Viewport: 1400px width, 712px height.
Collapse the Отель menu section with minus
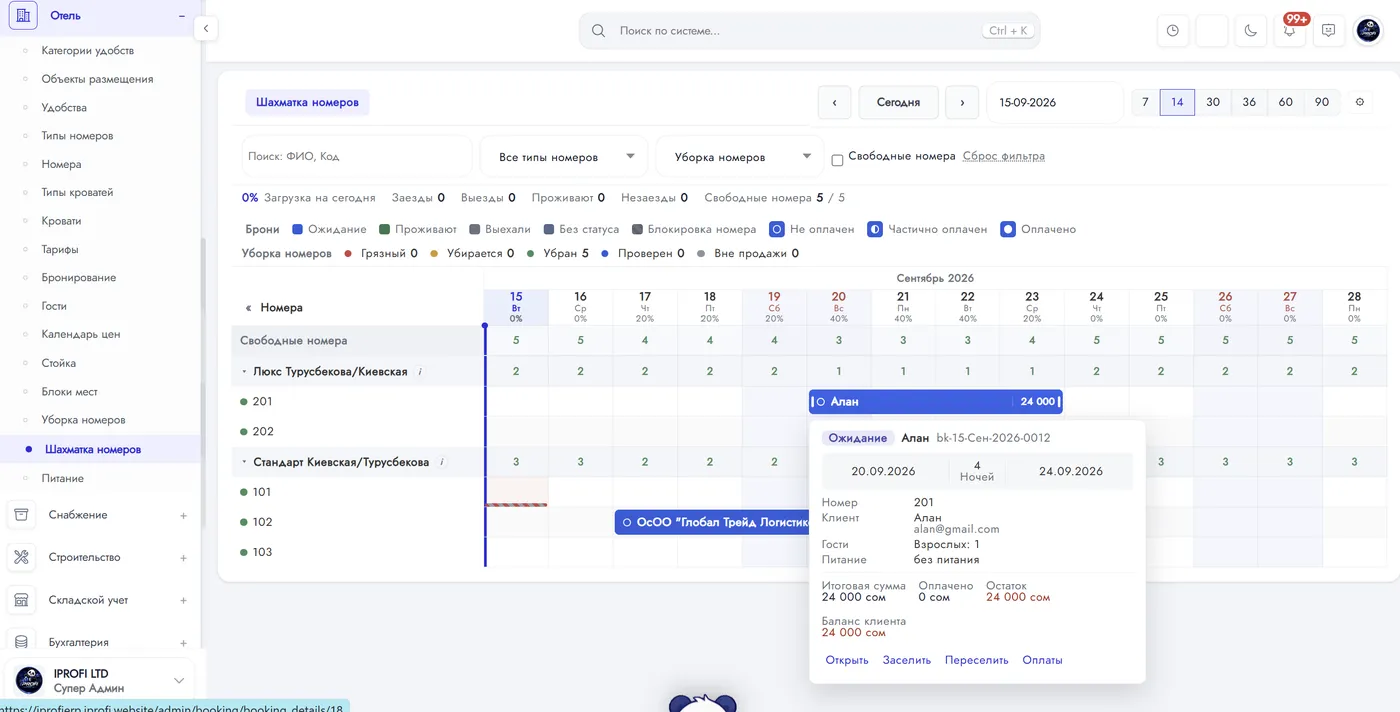click(x=182, y=16)
